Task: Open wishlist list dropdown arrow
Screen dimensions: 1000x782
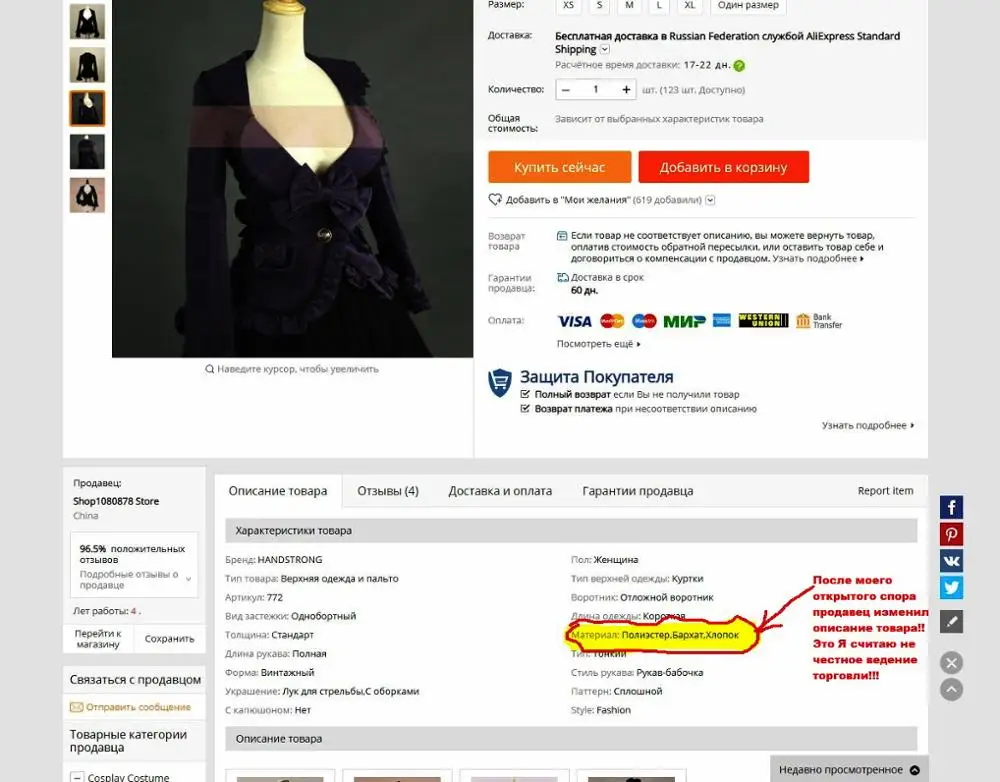Action: (x=710, y=200)
